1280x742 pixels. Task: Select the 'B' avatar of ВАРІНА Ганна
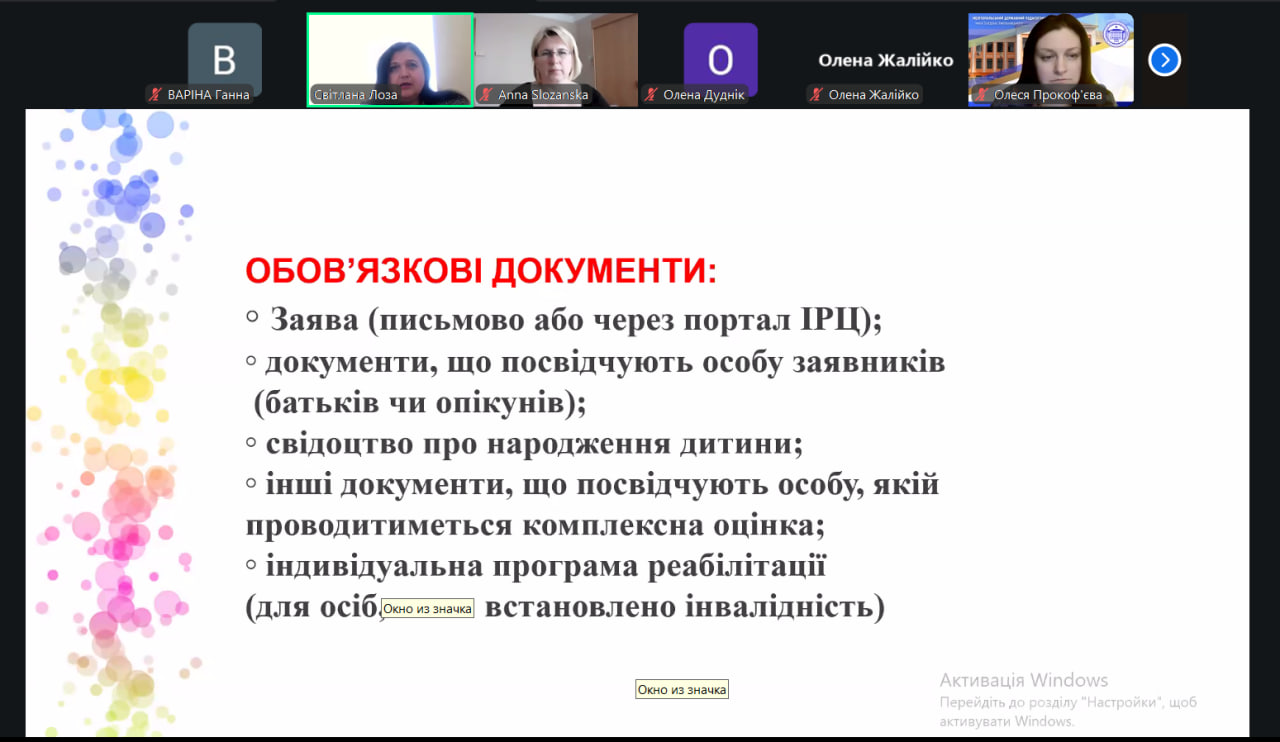(224, 59)
